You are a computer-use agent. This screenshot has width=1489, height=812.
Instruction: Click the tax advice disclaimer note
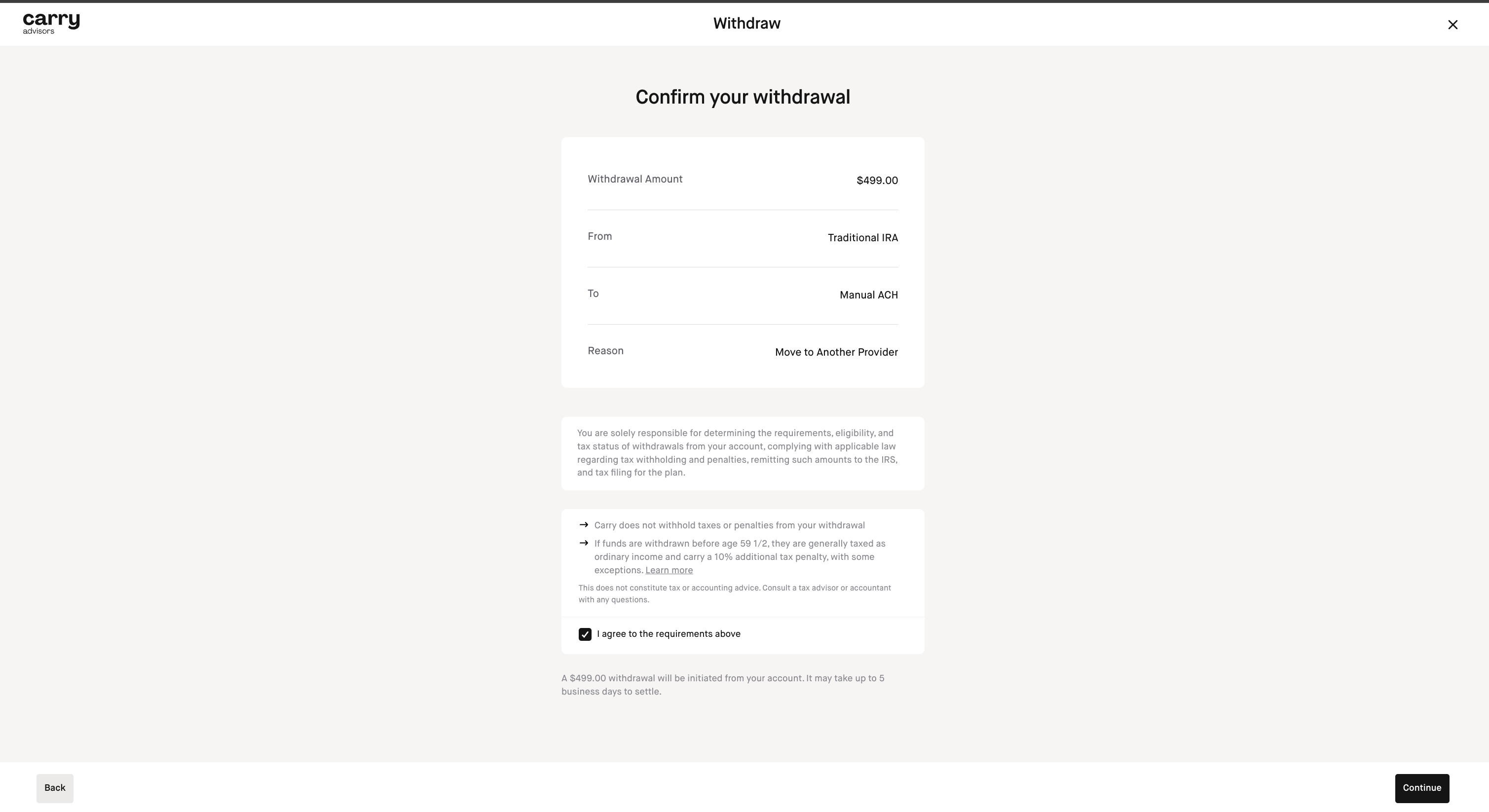pos(734,594)
